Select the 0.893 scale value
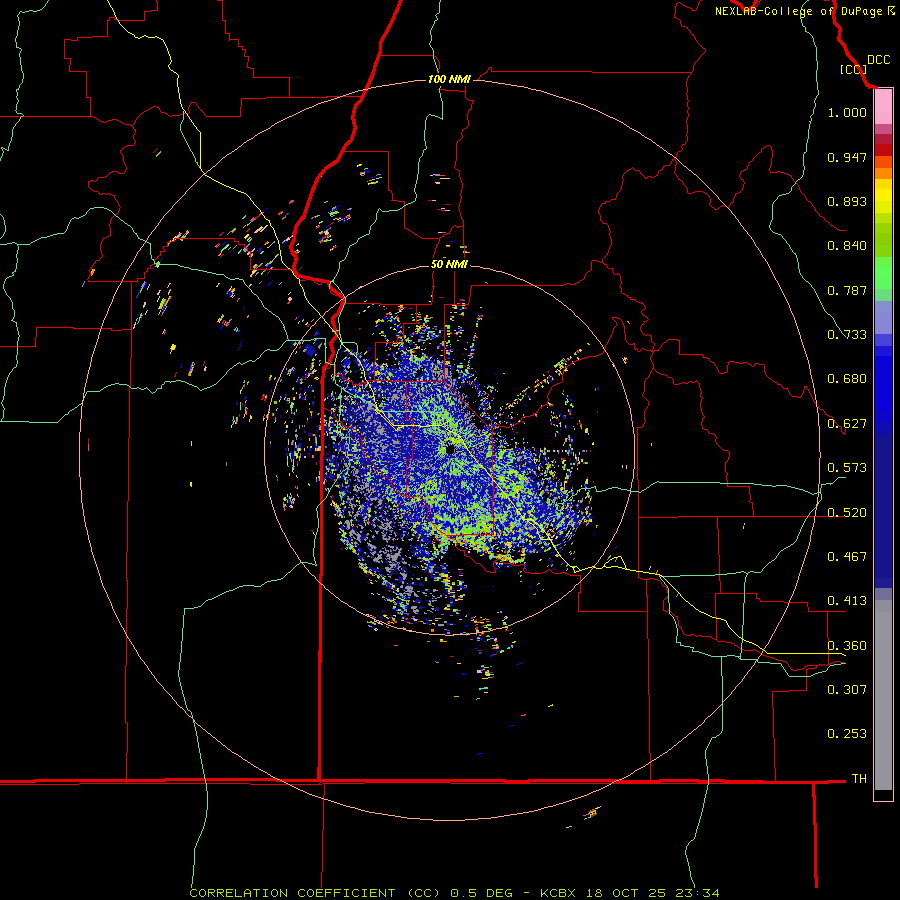The height and width of the screenshot is (900, 900). click(847, 201)
